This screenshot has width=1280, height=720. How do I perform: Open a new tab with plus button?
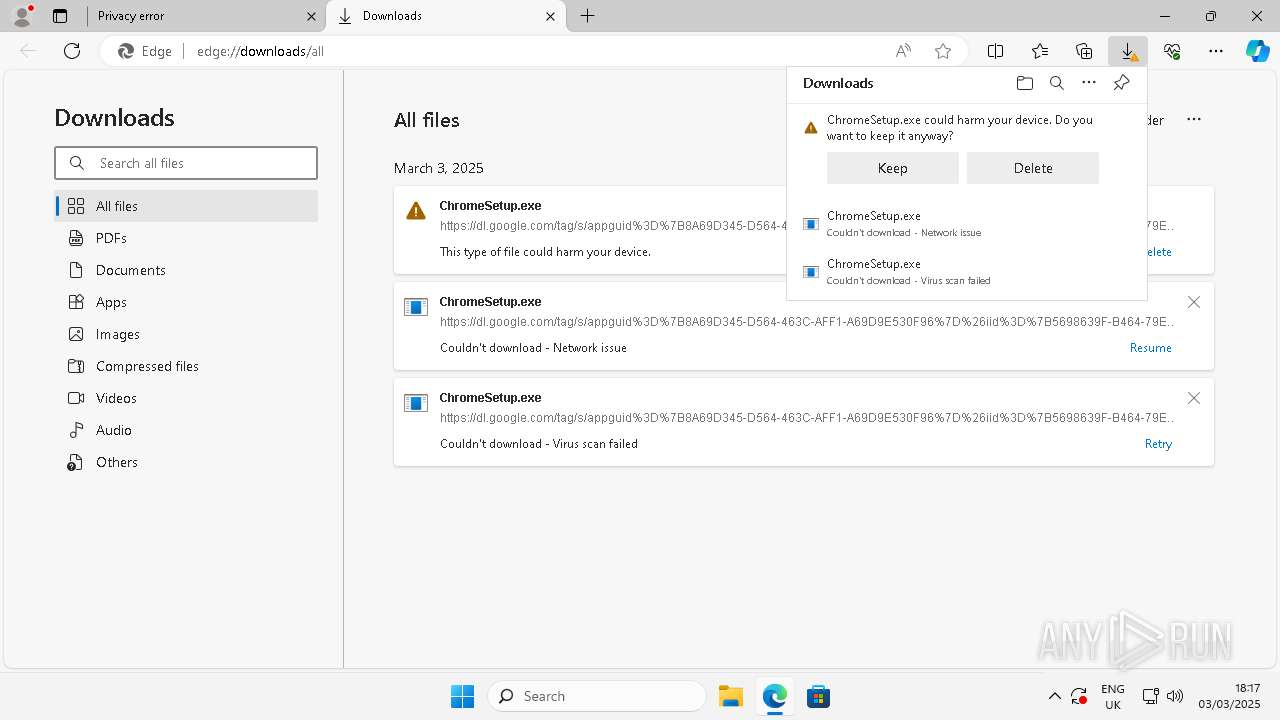(x=588, y=16)
